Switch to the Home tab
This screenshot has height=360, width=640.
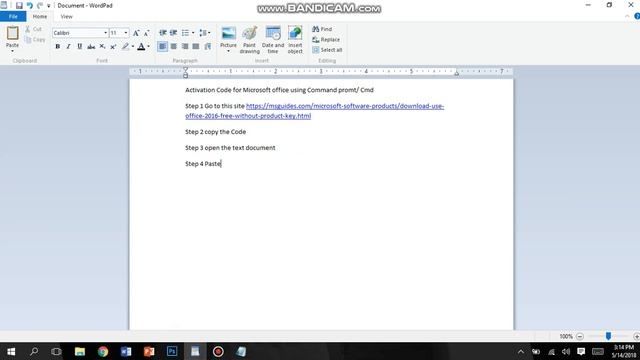coord(40,16)
